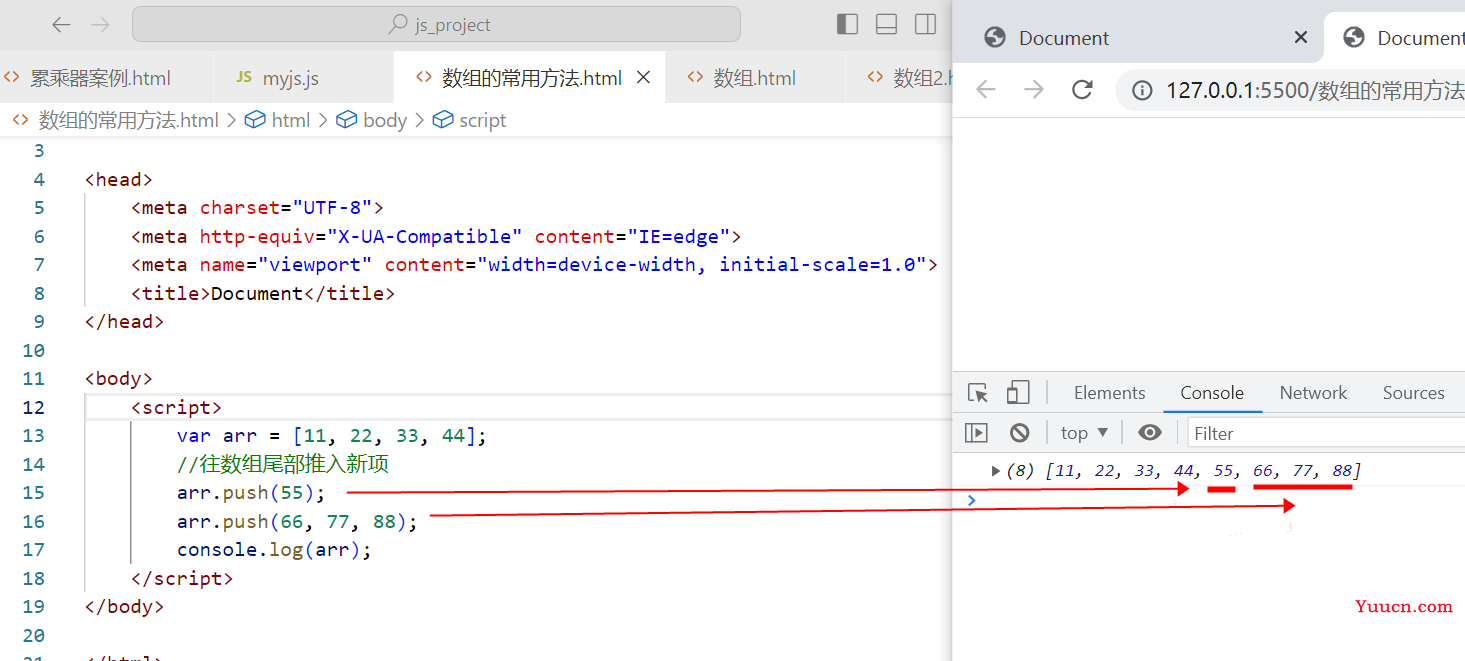Select the active 数组的常用方法.html tab

[x=530, y=78]
